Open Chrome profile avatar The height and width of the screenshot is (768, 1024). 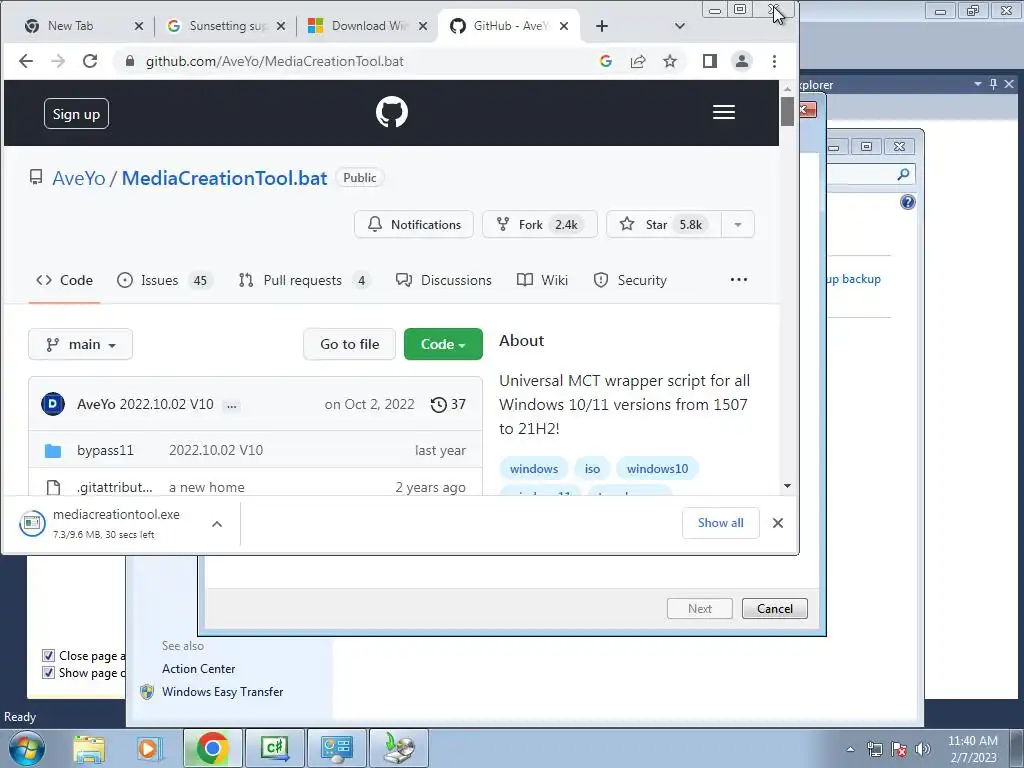[742, 61]
